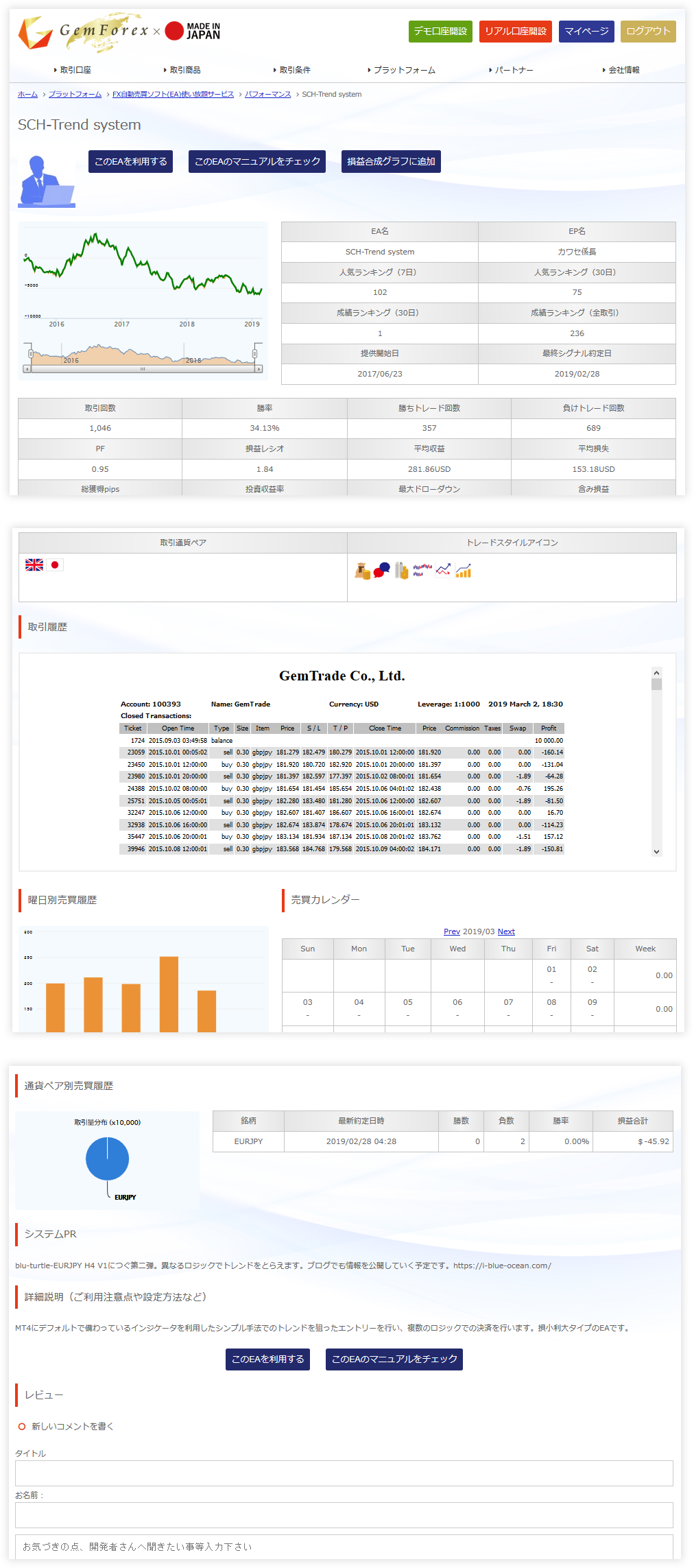Click the left range handle on chart navigator
The image size is (694, 1568).
(x=30, y=353)
